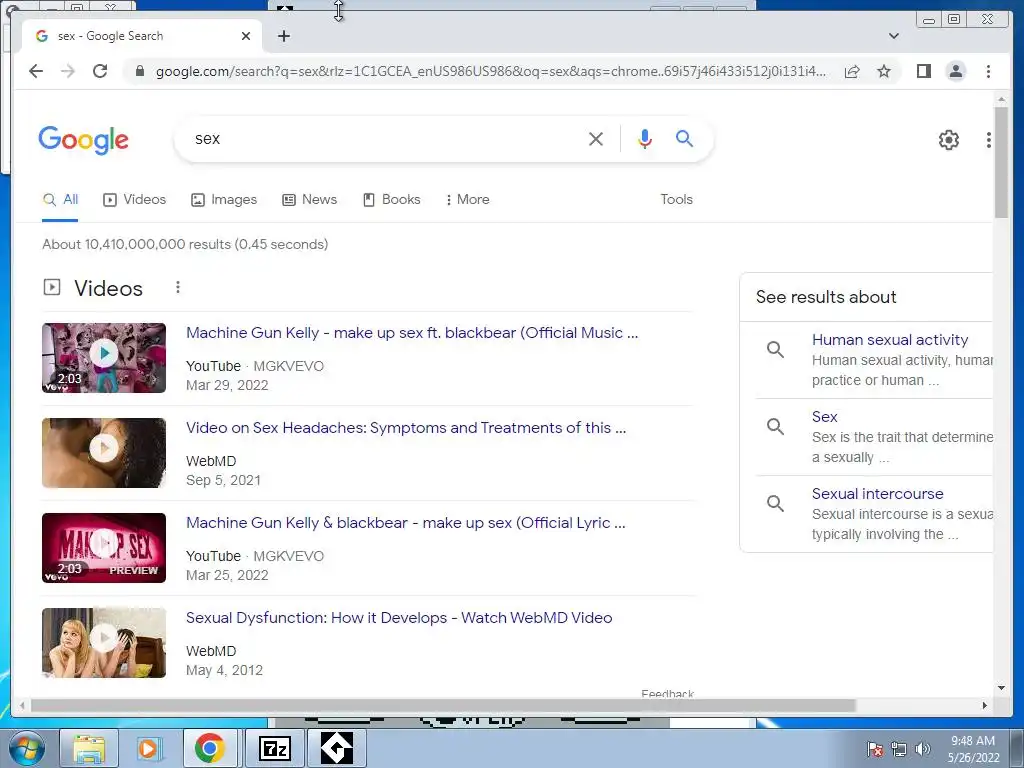
Task: Play the MAKE UP SEX preview thumbnail
Action: coord(104,547)
